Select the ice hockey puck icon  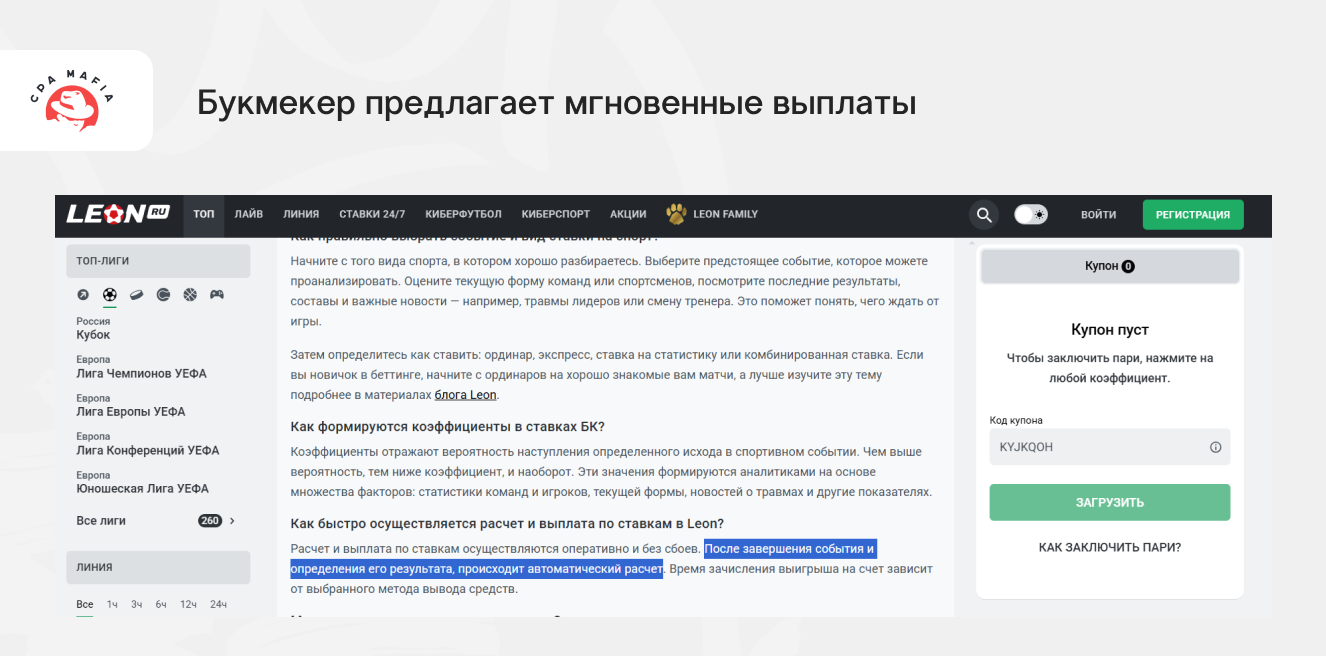[x=137, y=295]
